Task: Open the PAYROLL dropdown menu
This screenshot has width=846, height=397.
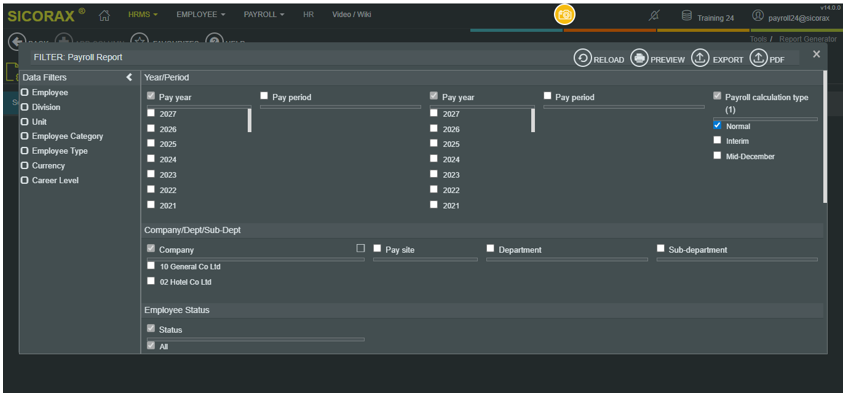Action: [264, 15]
